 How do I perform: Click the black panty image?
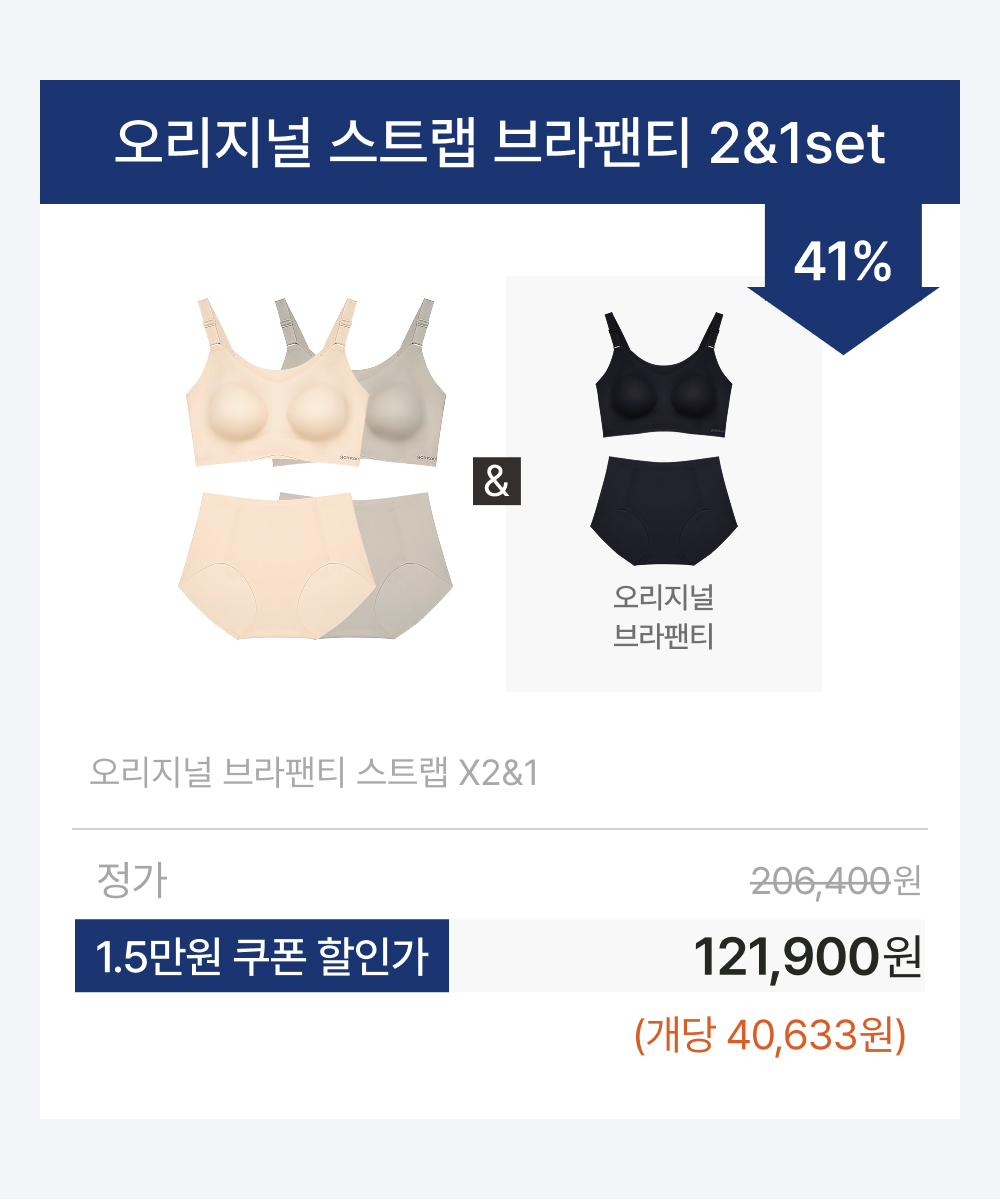pos(663,507)
